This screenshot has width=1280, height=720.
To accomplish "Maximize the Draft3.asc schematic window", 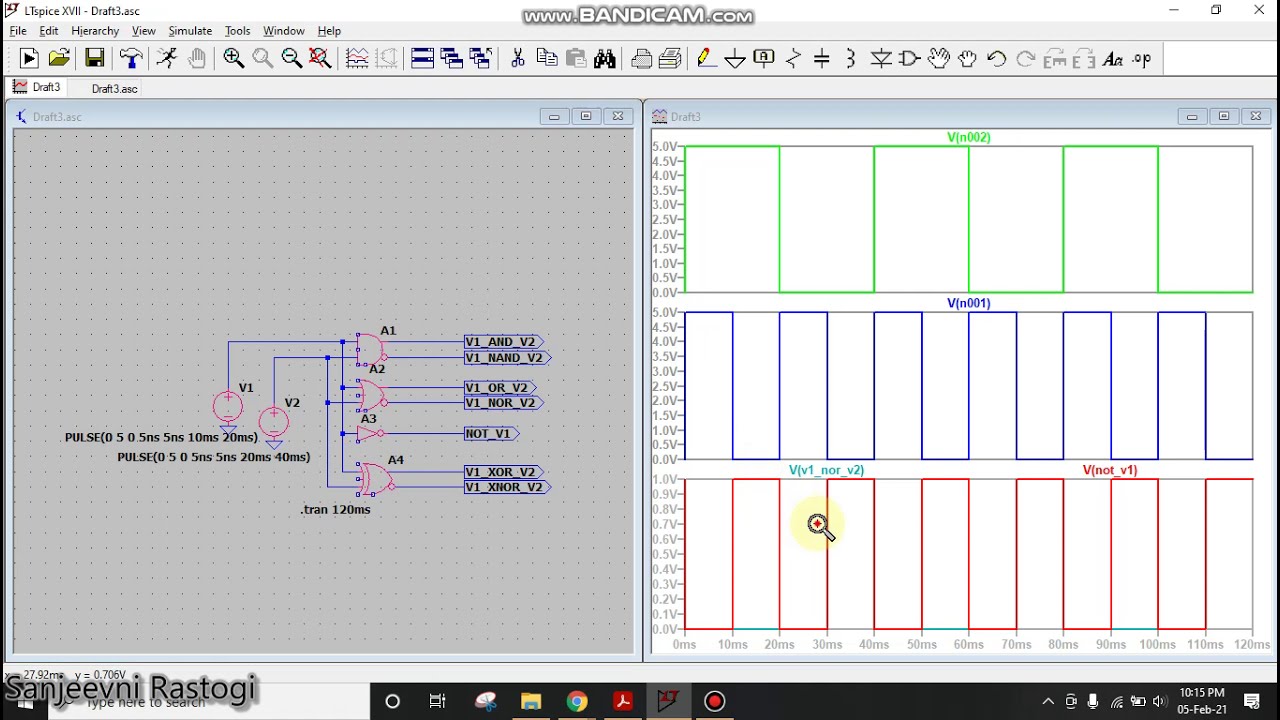I will click(586, 117).
